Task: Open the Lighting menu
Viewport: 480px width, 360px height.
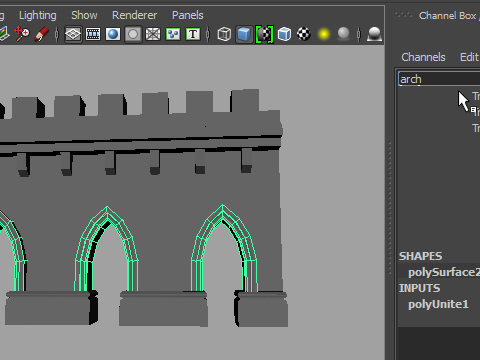Action: pos(38,15)
